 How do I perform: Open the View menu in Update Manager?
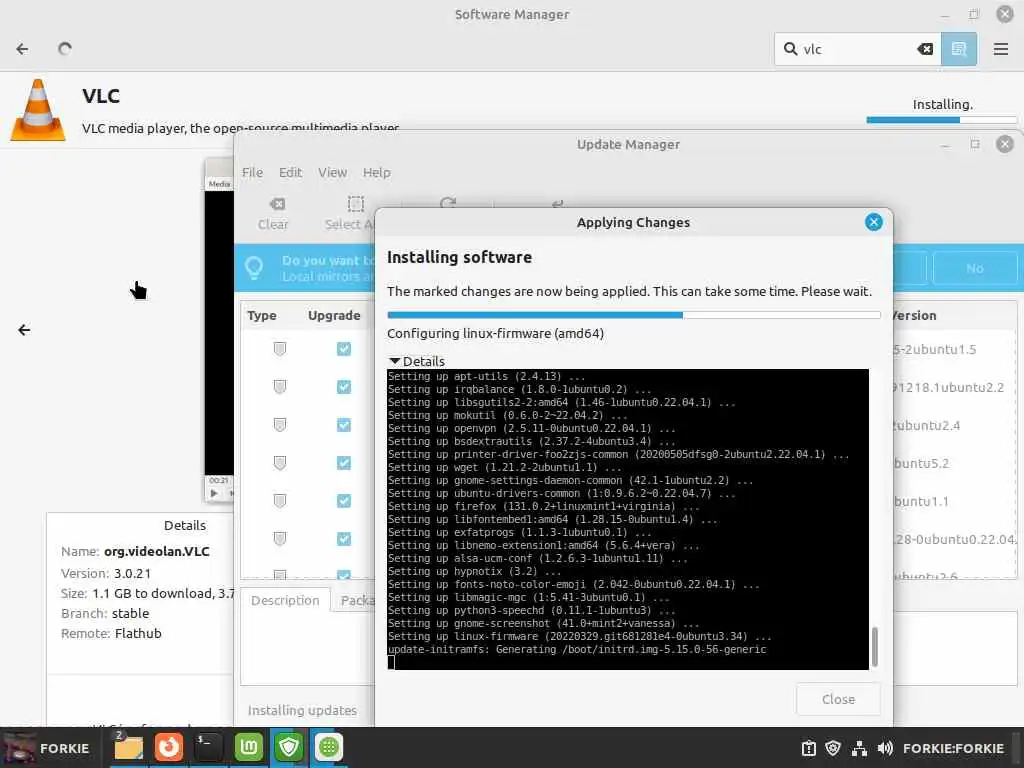(332, 172)
